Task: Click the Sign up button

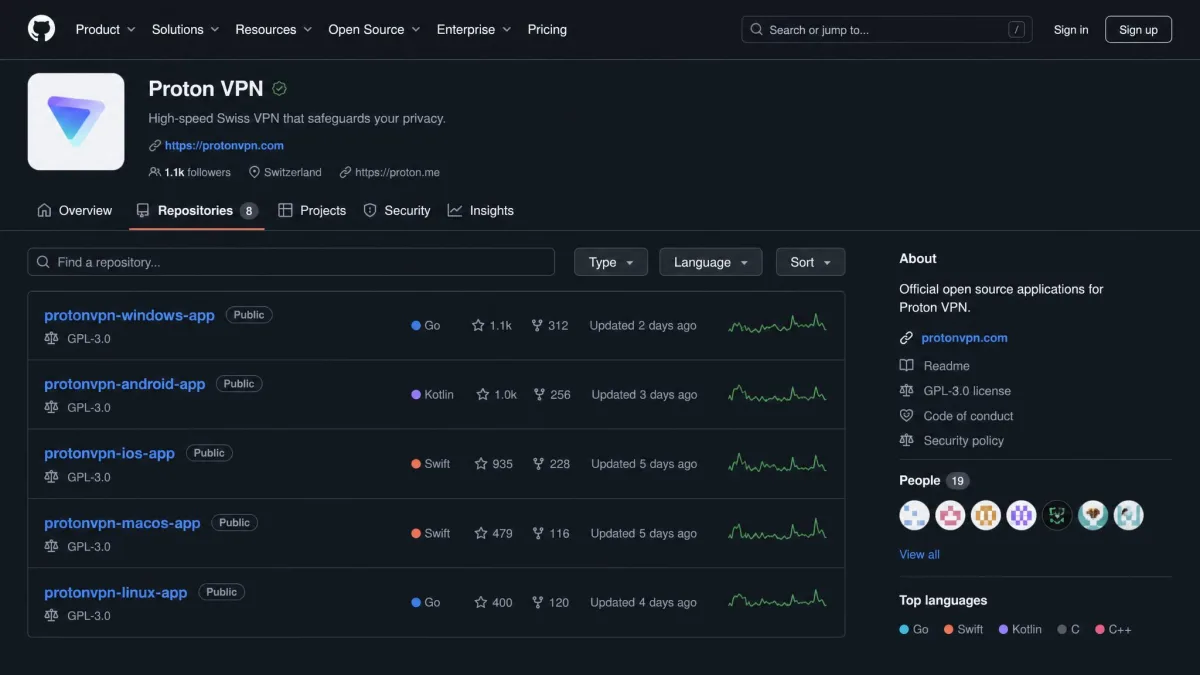Action: (1138, 30)
